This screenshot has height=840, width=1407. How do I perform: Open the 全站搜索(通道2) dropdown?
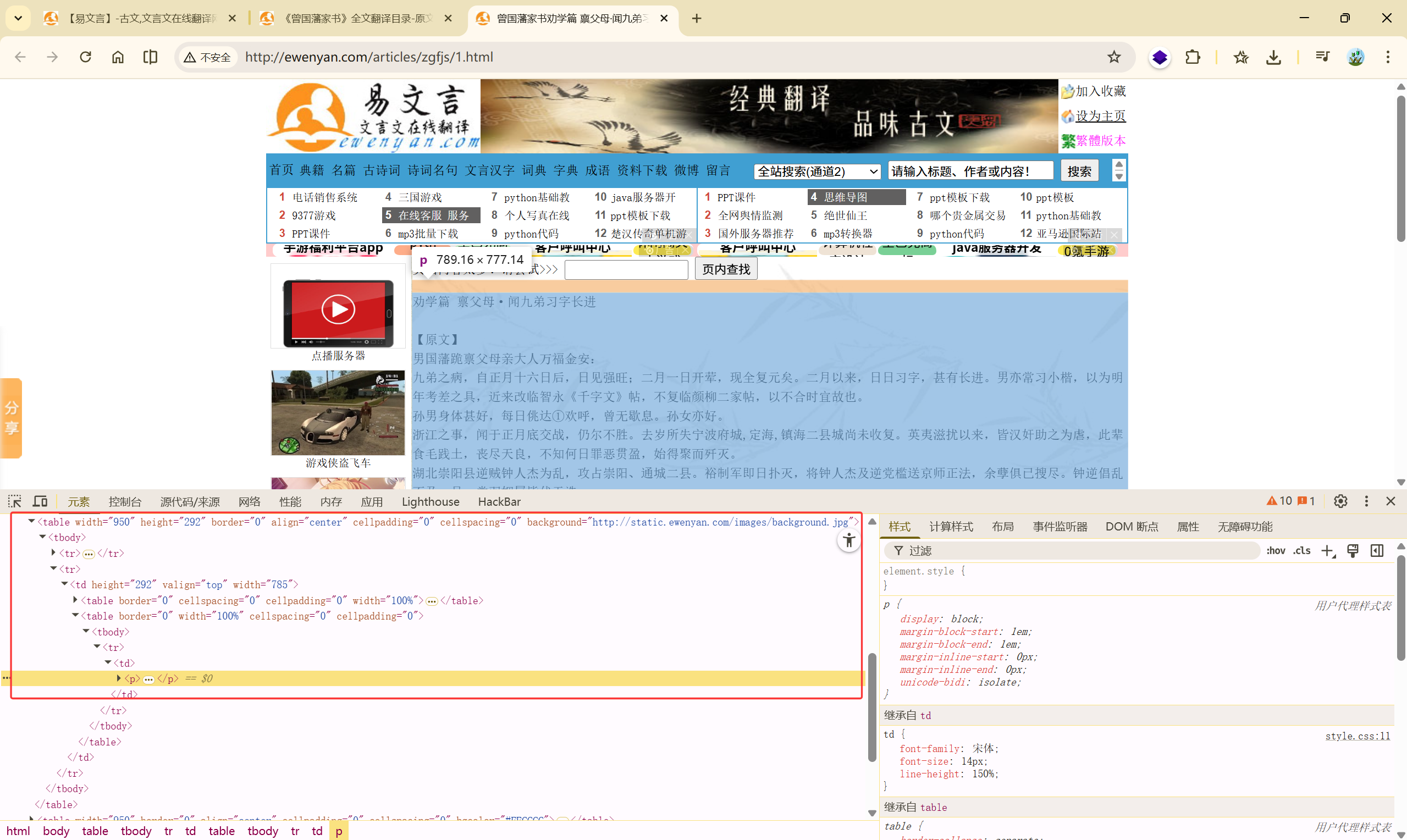coord(816,171)
